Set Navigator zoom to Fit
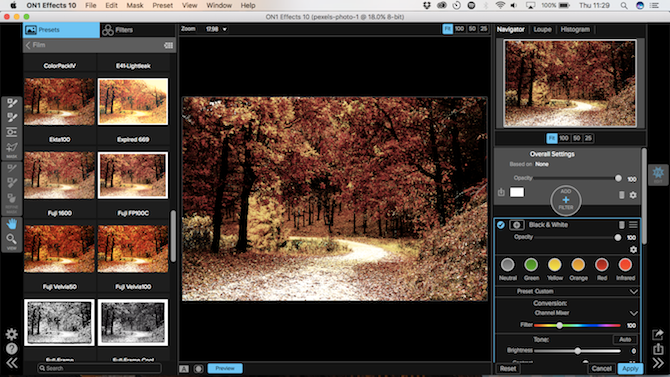Image resolution: width=670 pixels, height=377 pixels. [552, 138]
